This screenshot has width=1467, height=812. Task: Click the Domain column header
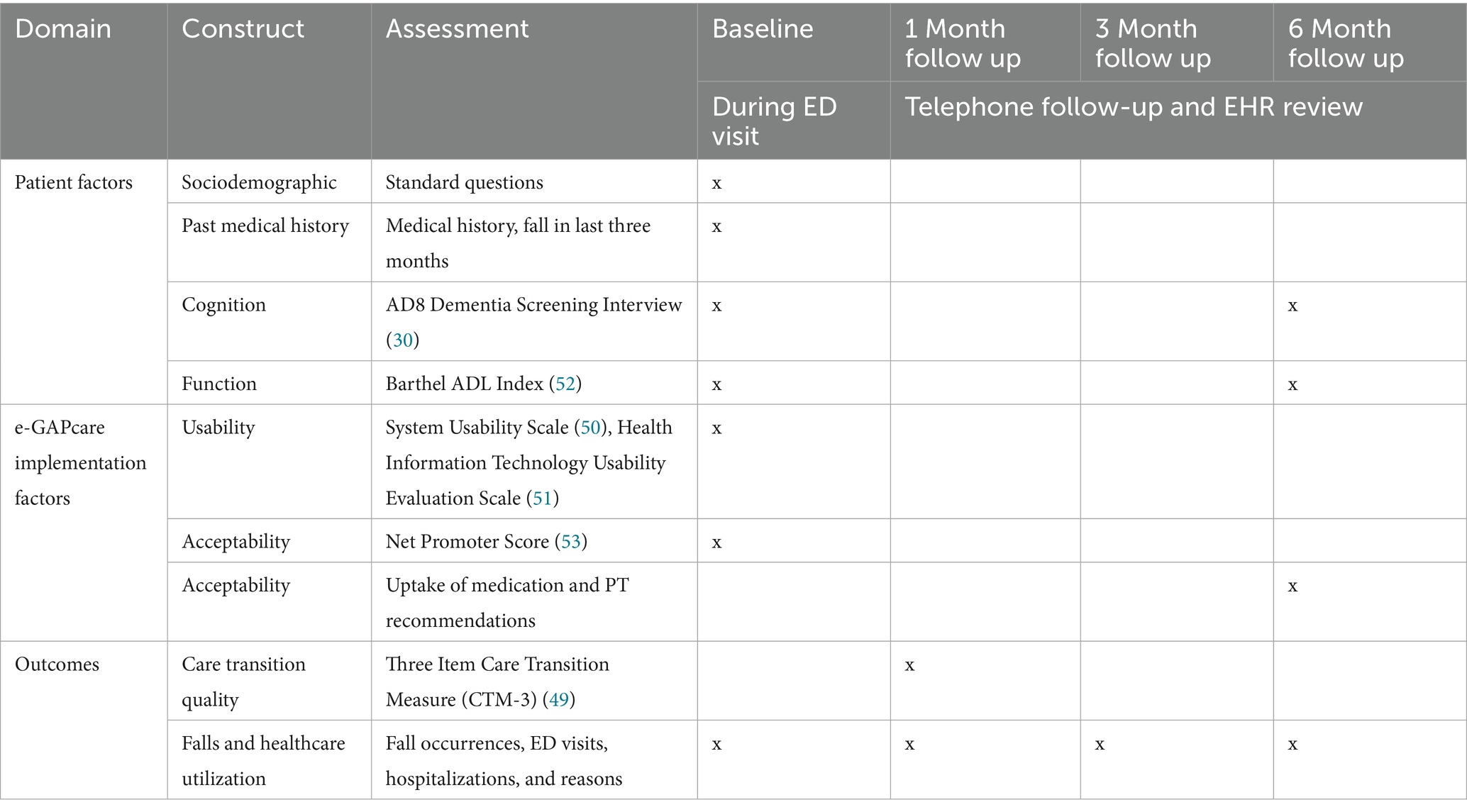click(x=63, y=29)
